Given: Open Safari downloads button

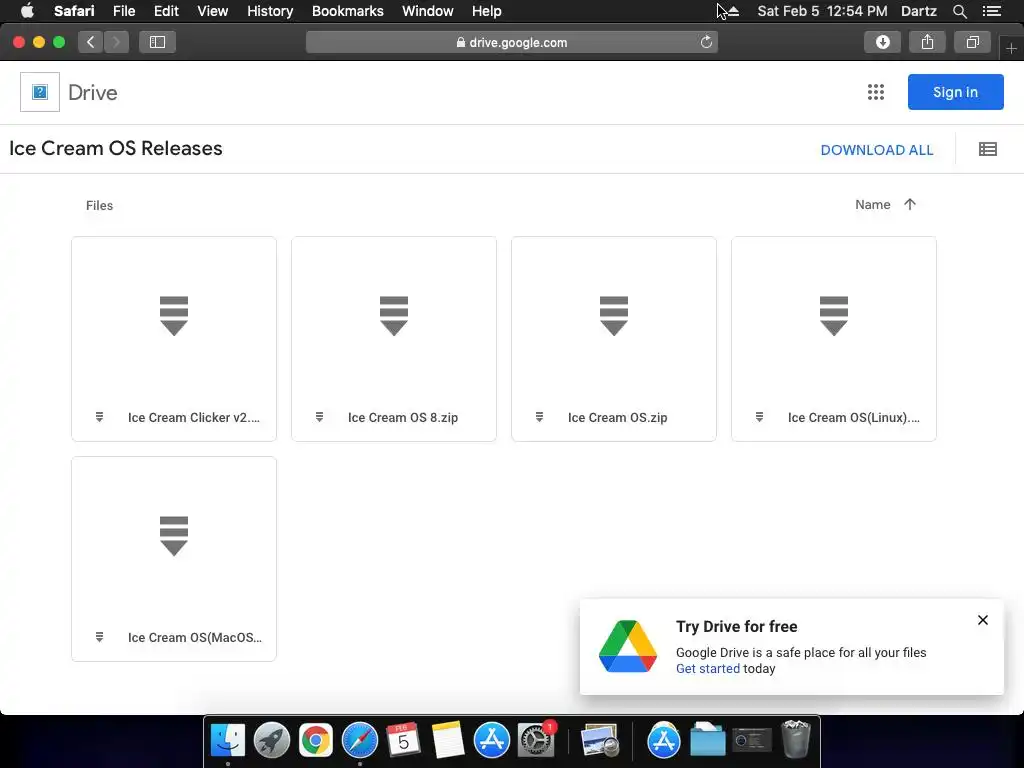Looking at the screenshot, I should (882, 42).
